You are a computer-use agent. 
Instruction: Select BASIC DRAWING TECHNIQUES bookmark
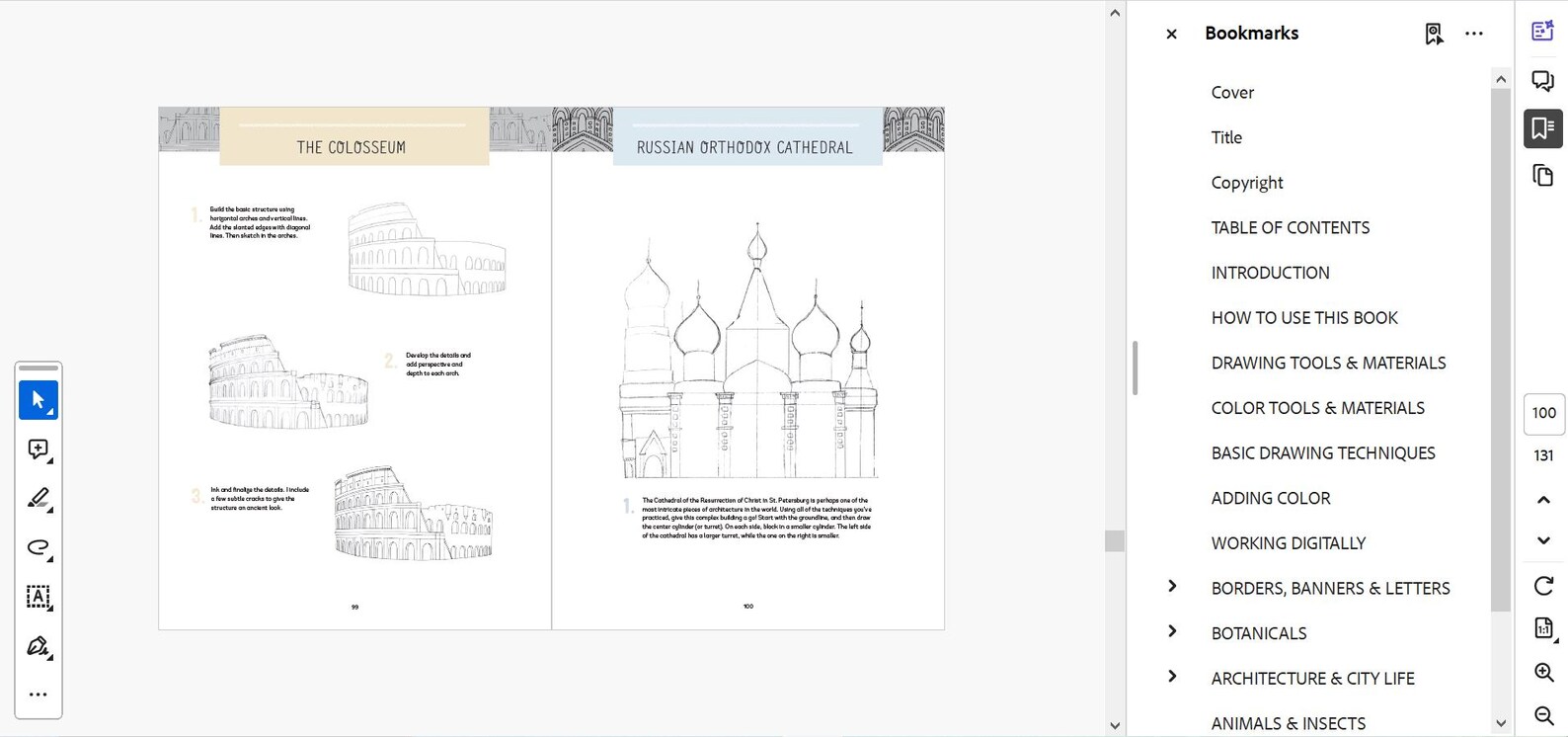[x=1323, y=453]
